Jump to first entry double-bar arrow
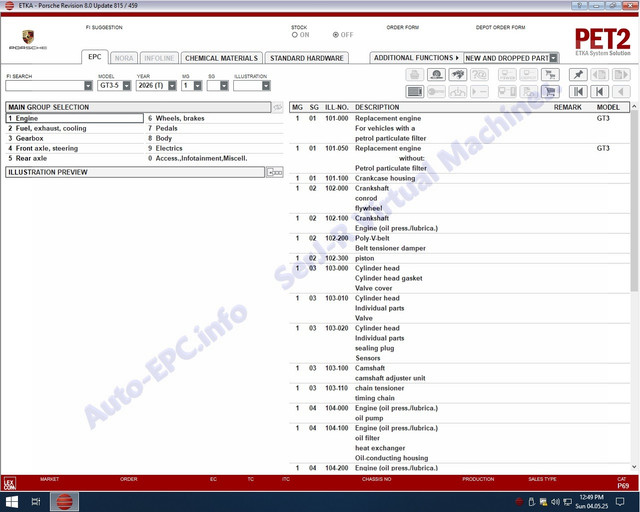Image resolution: width=640 pixels, height=512 pixels. pyautogui.click(x=578, y=91)
